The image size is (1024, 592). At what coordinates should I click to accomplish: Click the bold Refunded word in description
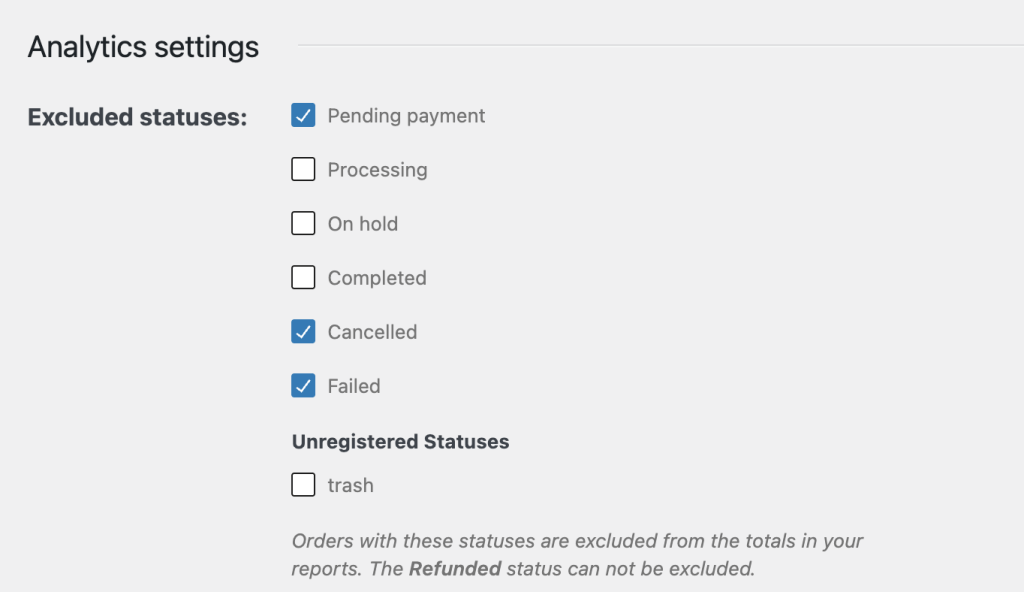click(455, 569)
